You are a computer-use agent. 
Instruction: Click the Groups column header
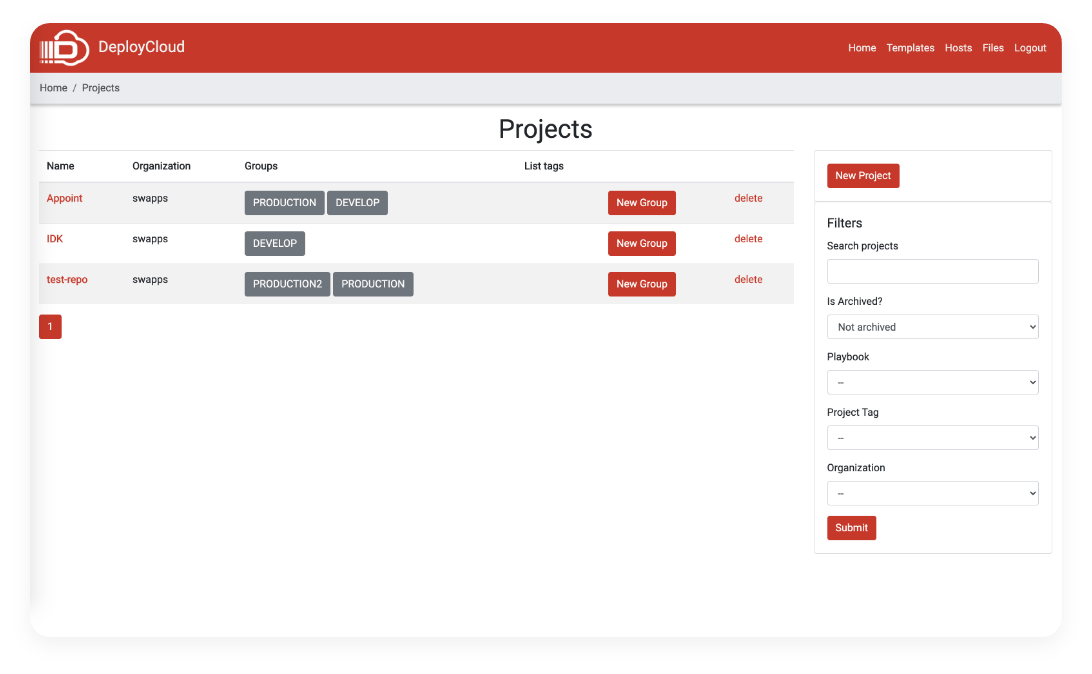pos(261,166)
